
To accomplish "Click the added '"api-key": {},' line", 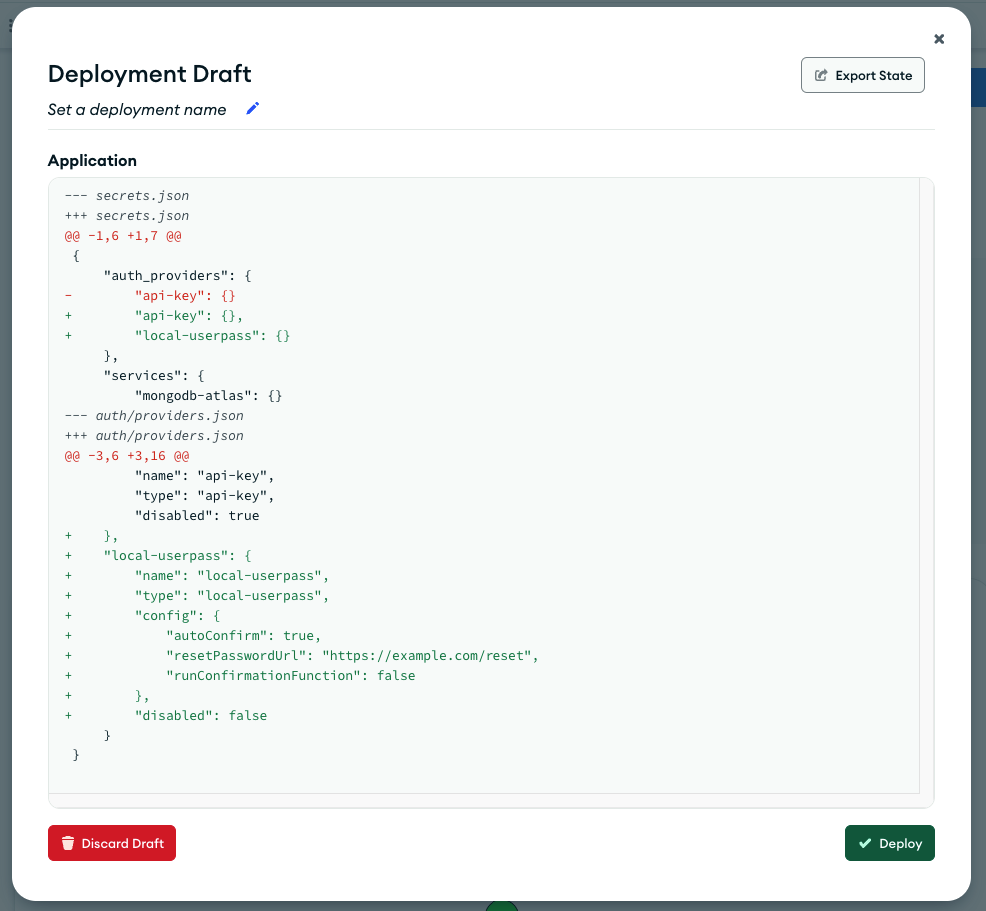I will coord(154,316).
